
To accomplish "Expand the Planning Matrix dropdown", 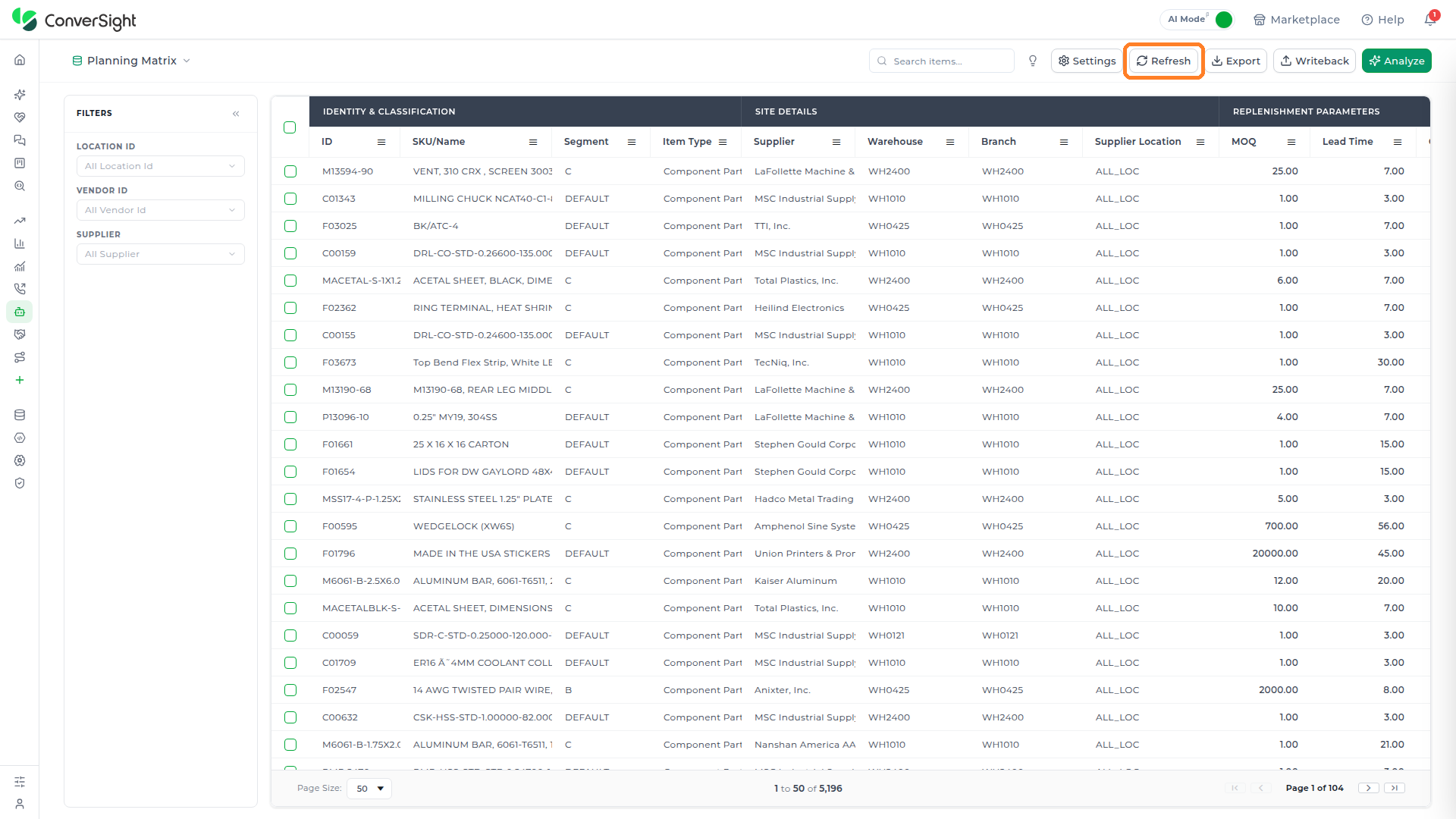I will coord(131,61).
